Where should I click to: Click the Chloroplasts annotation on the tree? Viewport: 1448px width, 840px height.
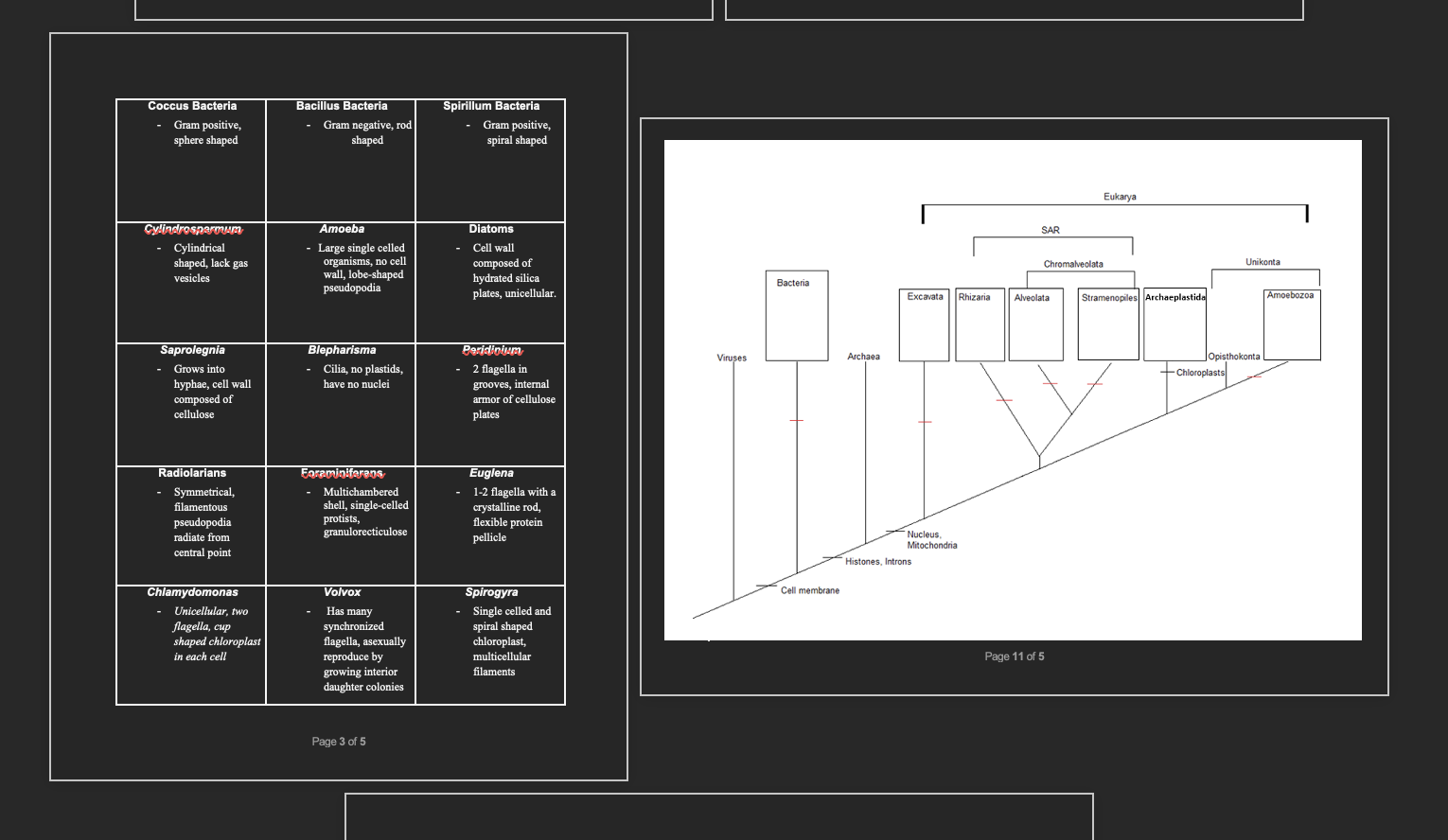[x=1200, y=372]
